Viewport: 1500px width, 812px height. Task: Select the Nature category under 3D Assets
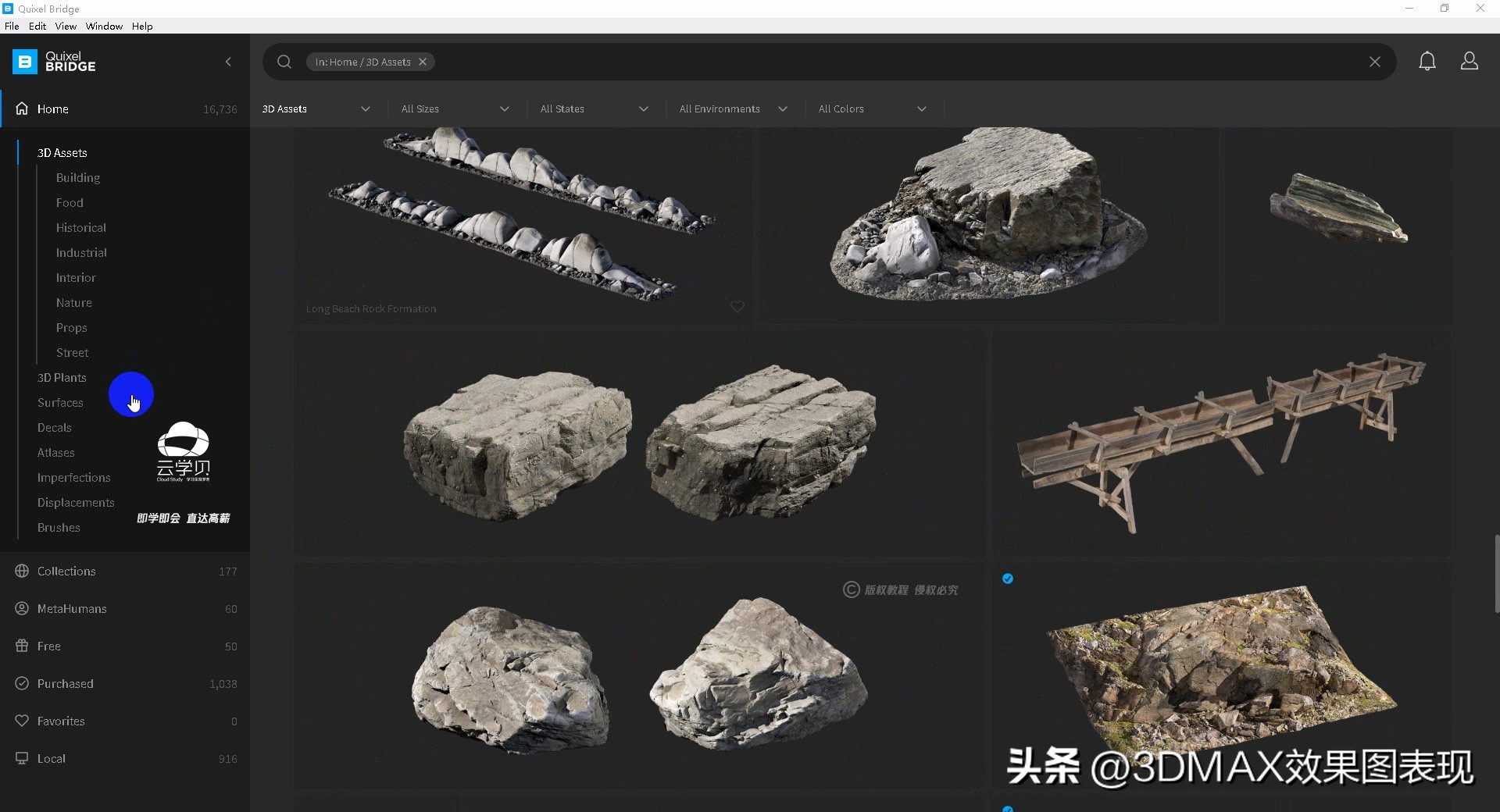tap(74, 303)
